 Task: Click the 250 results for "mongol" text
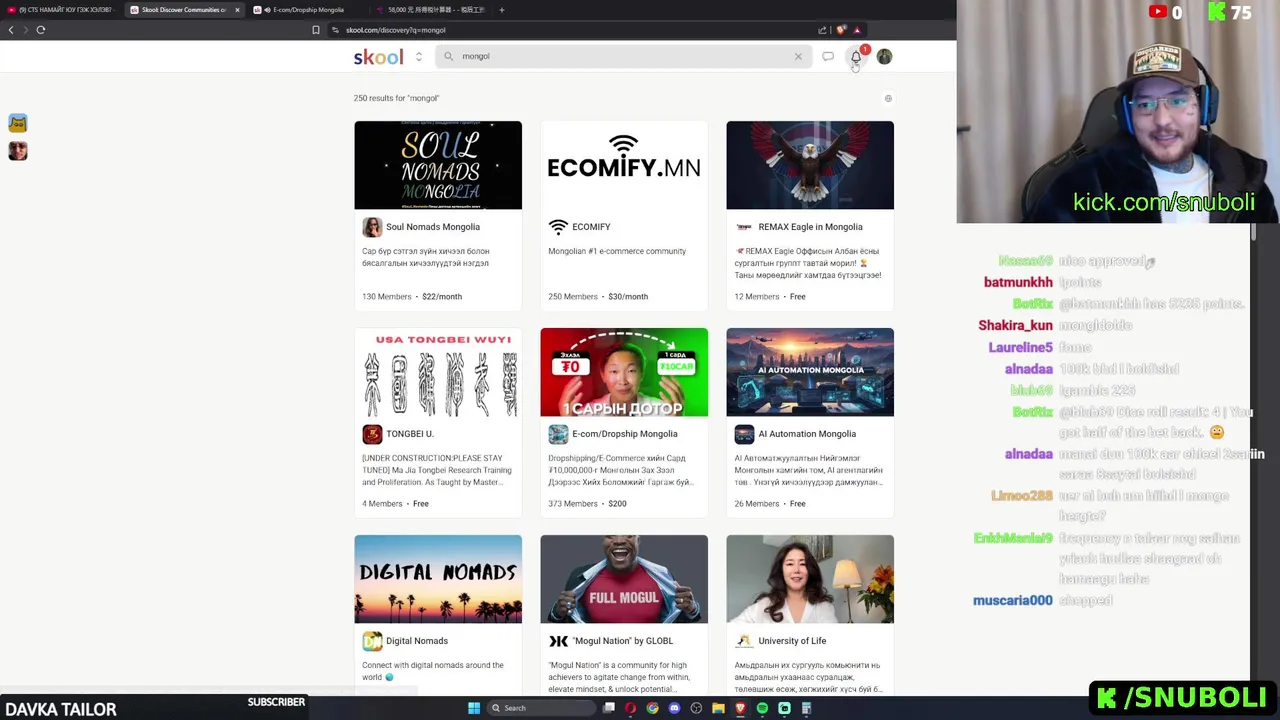point(396,98)
